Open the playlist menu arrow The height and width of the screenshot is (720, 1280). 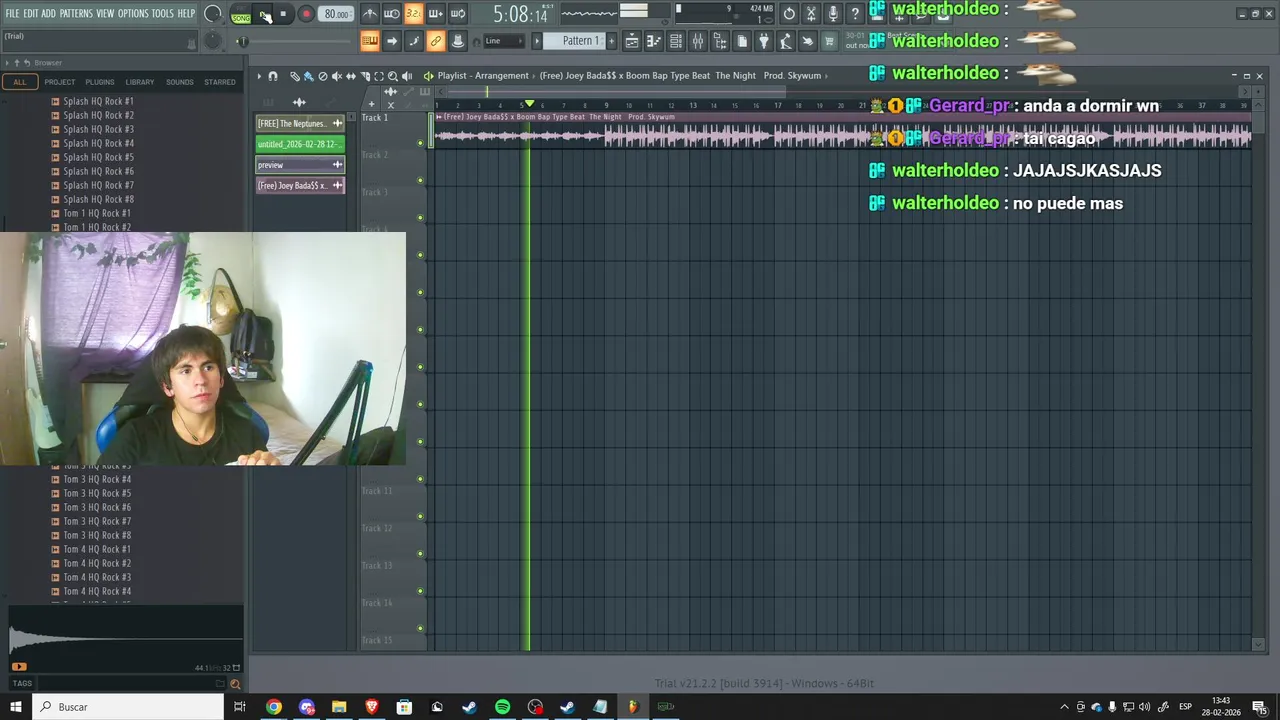coord(259,76)
